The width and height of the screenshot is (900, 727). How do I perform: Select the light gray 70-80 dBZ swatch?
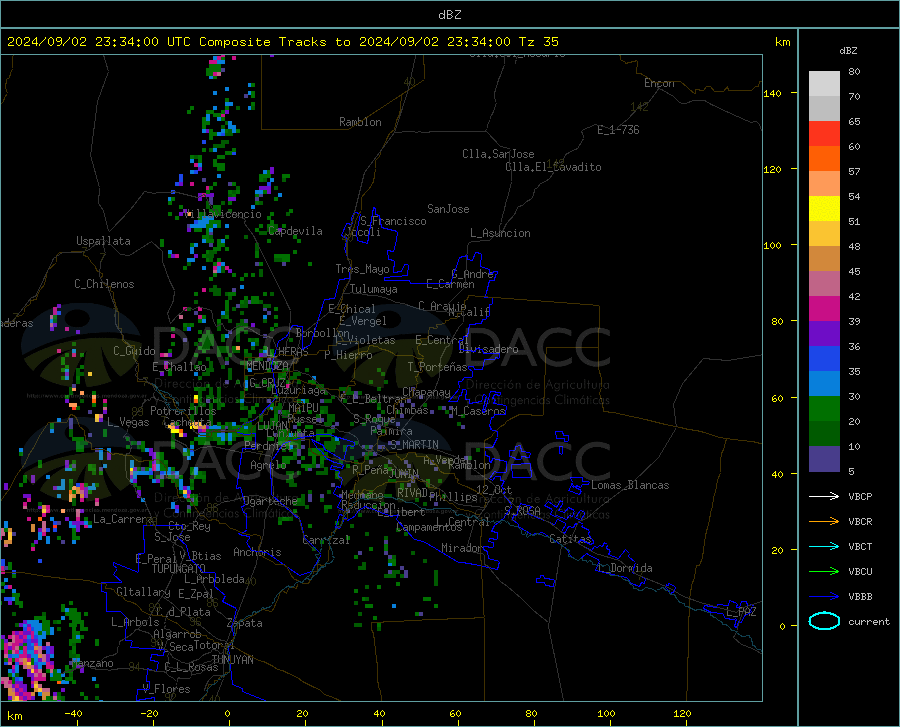pos(824,84)
